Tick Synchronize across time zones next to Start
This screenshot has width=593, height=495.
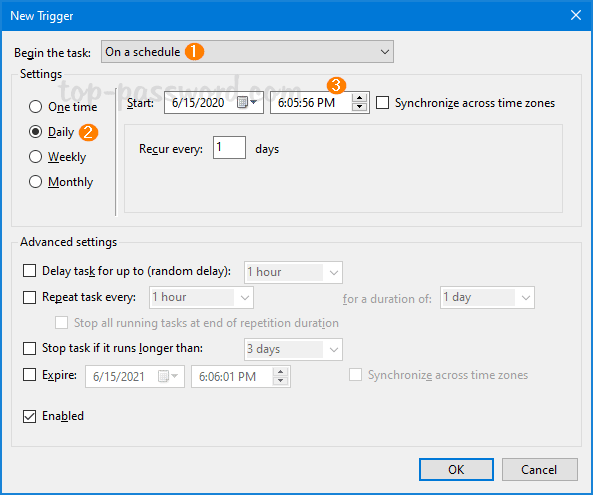pos(382,102)
